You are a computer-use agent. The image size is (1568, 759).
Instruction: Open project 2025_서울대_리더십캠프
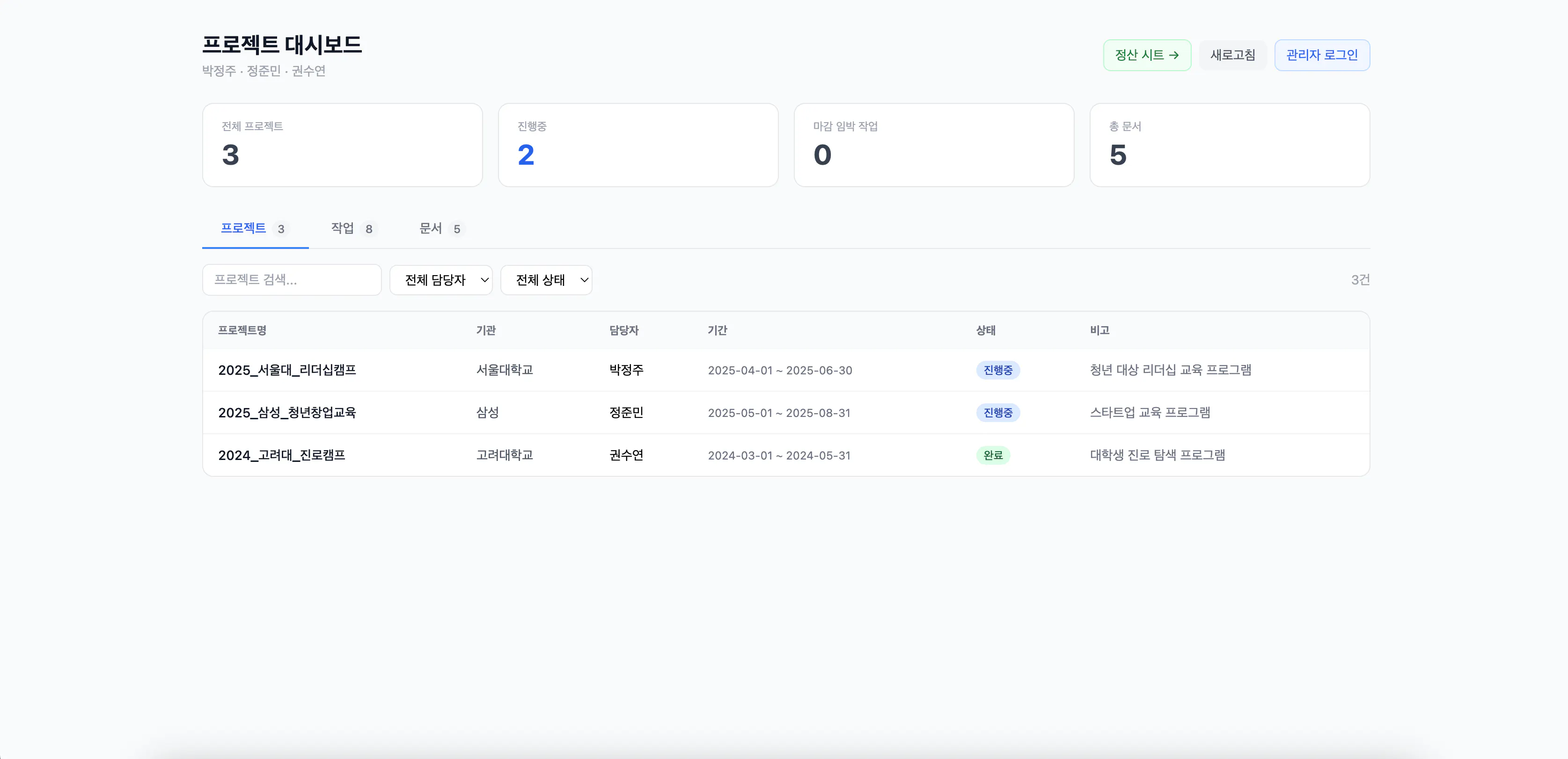click(287, 370)
